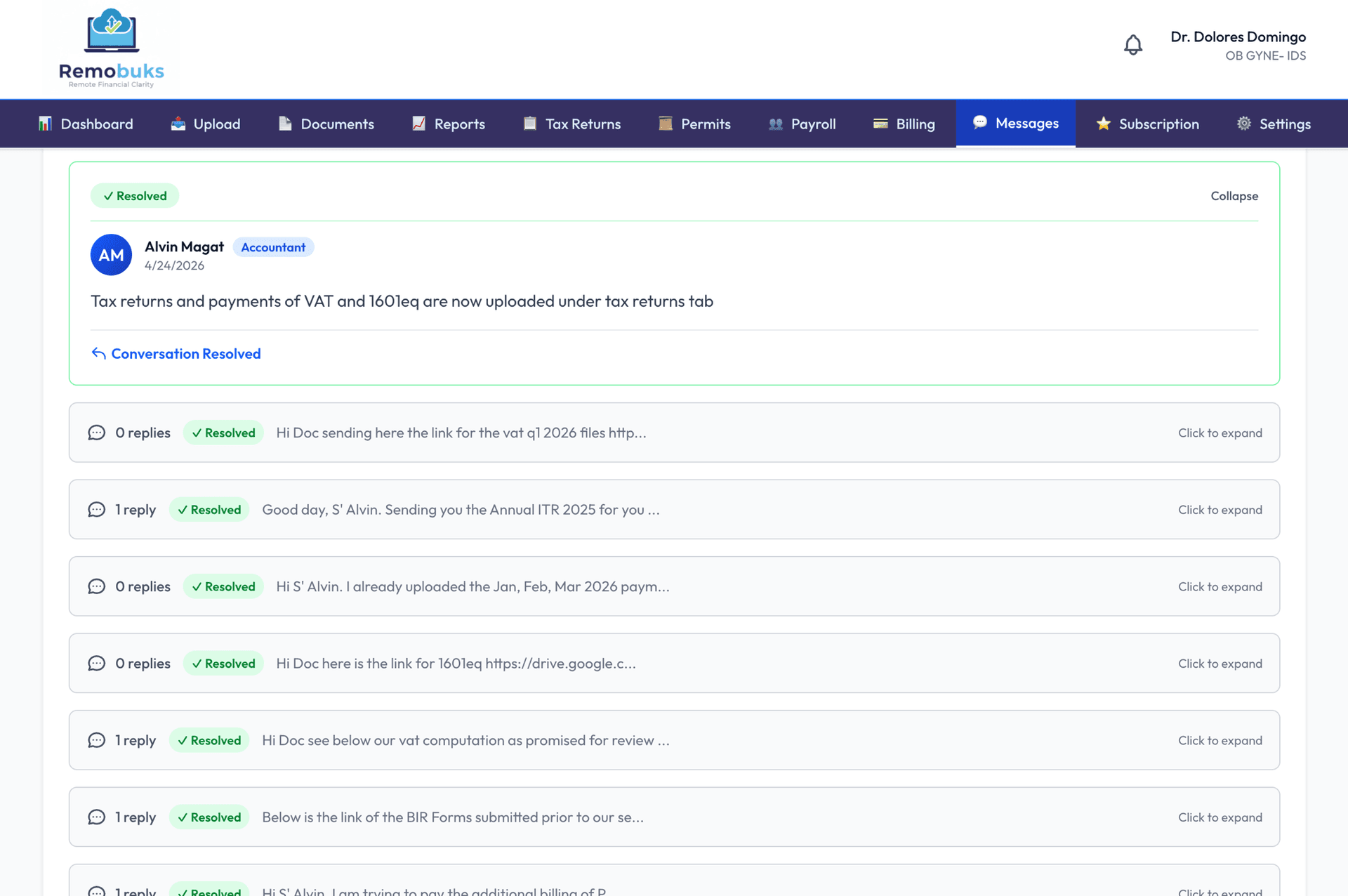The height and width of the screenshot is (896, 1348).
Task: Click chat bubble icon of Annual ITR 2025 thread
Action: point(97,510)
